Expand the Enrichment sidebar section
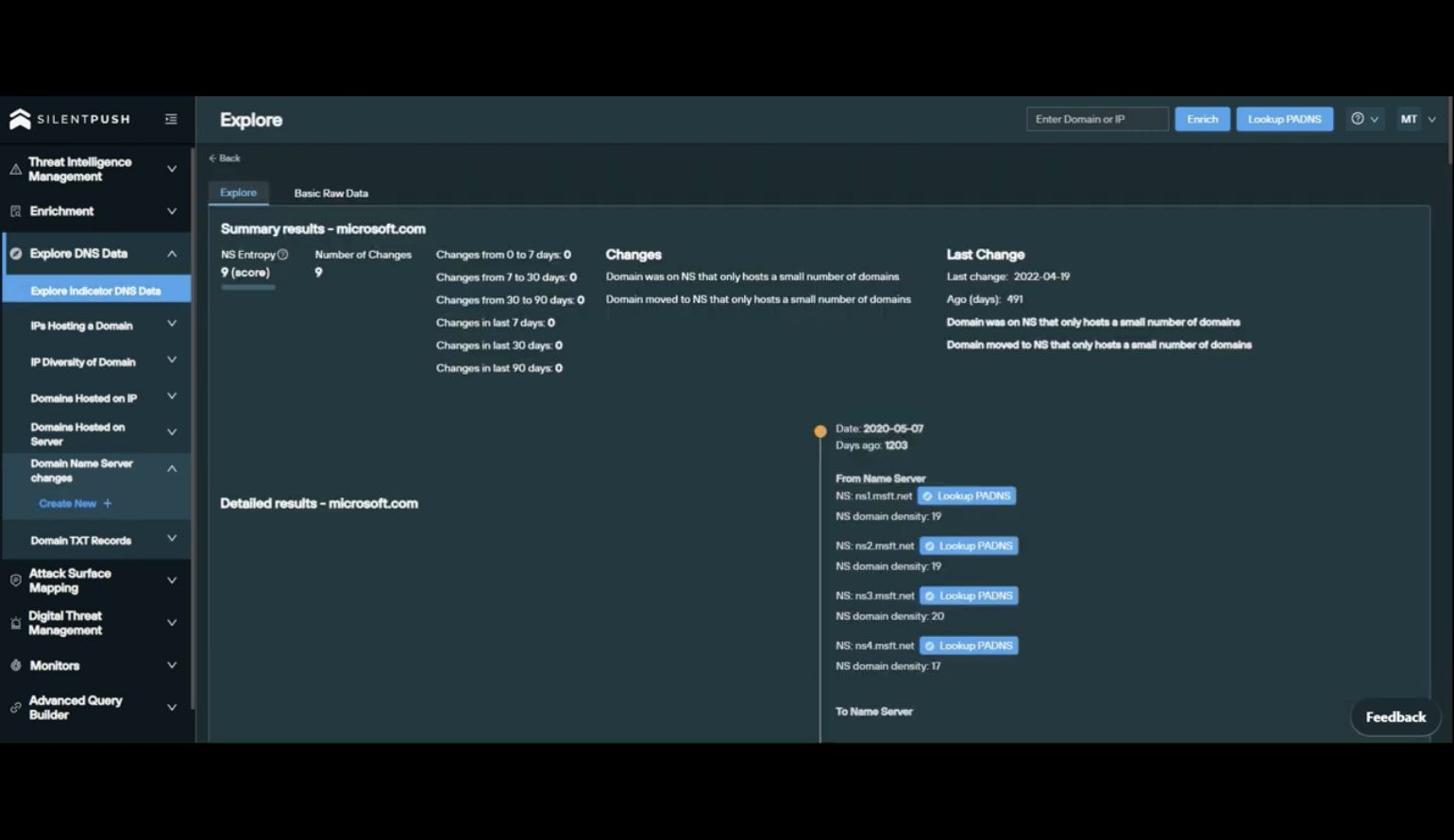This screenshot has height=840, width=1454. (x=171, y=211)
